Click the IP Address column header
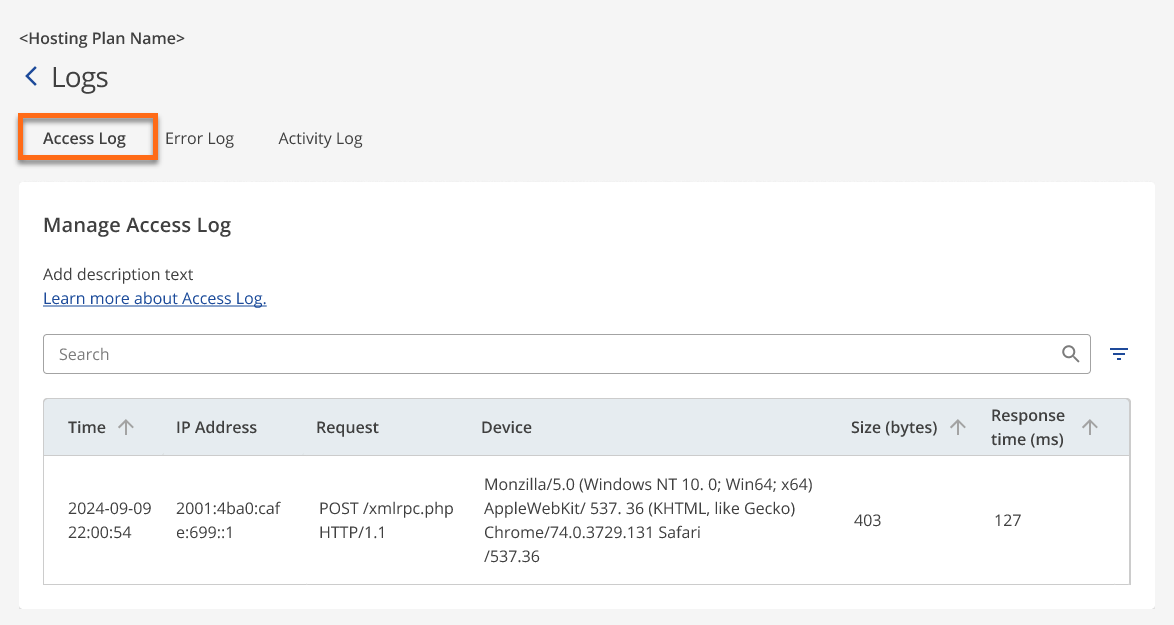1174x625 pixels. tap(216, 426)
